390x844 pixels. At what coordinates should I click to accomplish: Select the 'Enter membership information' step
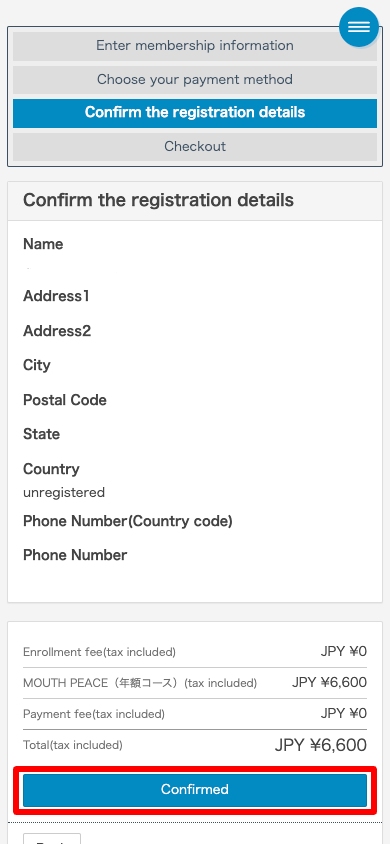point(195,46)
